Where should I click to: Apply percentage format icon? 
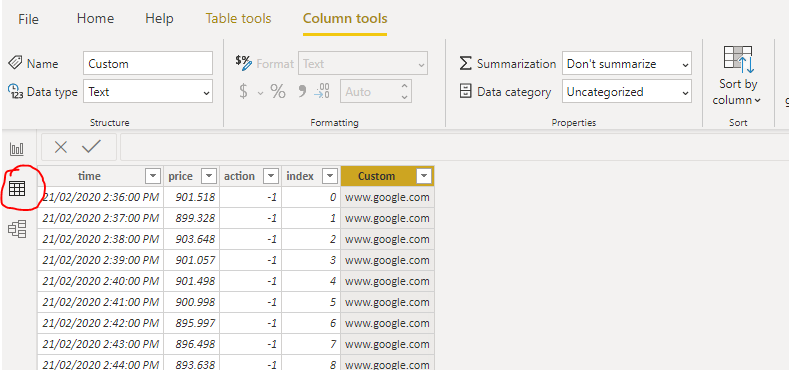point(278,92)
